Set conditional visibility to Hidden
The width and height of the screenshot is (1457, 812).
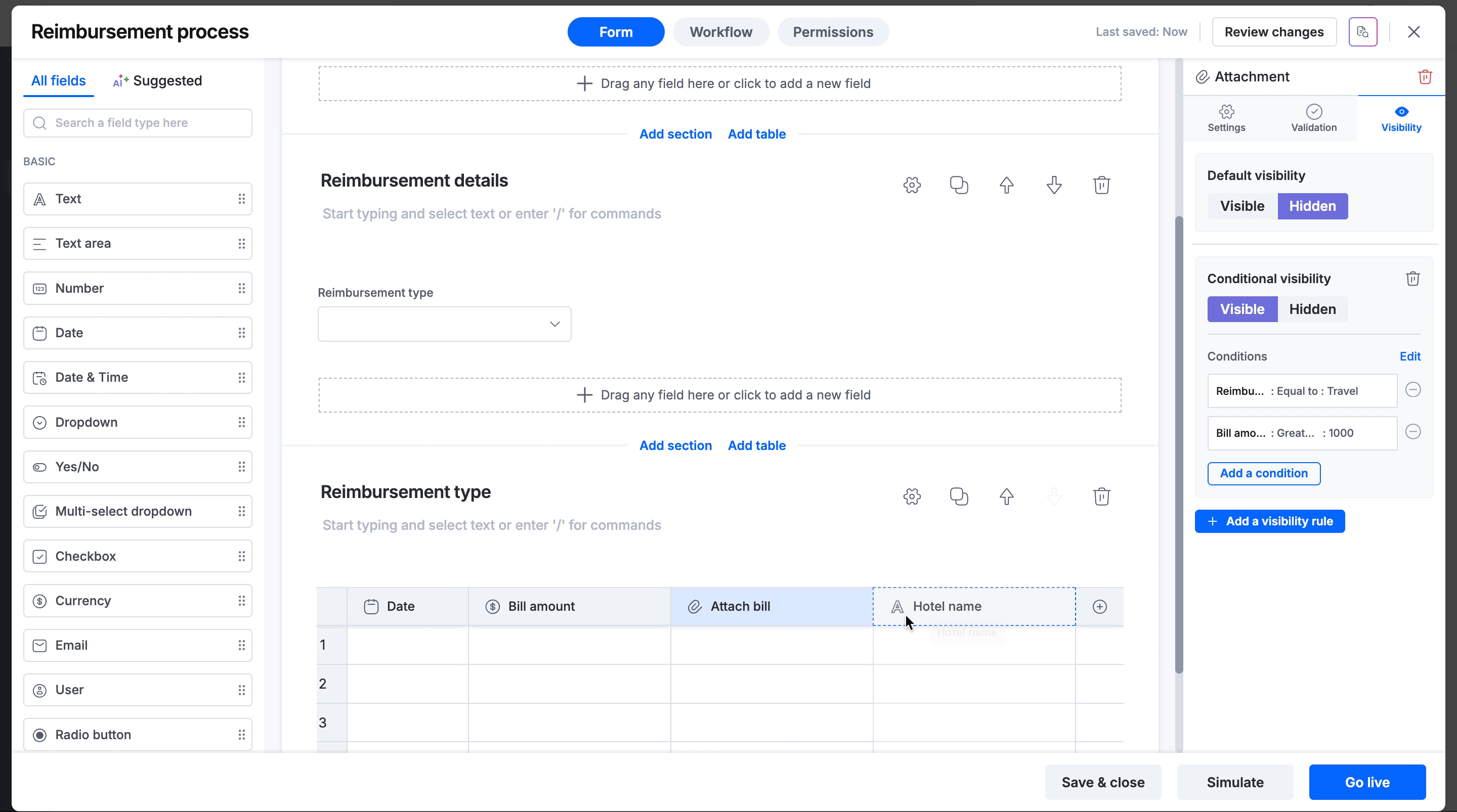point(1312,309)
